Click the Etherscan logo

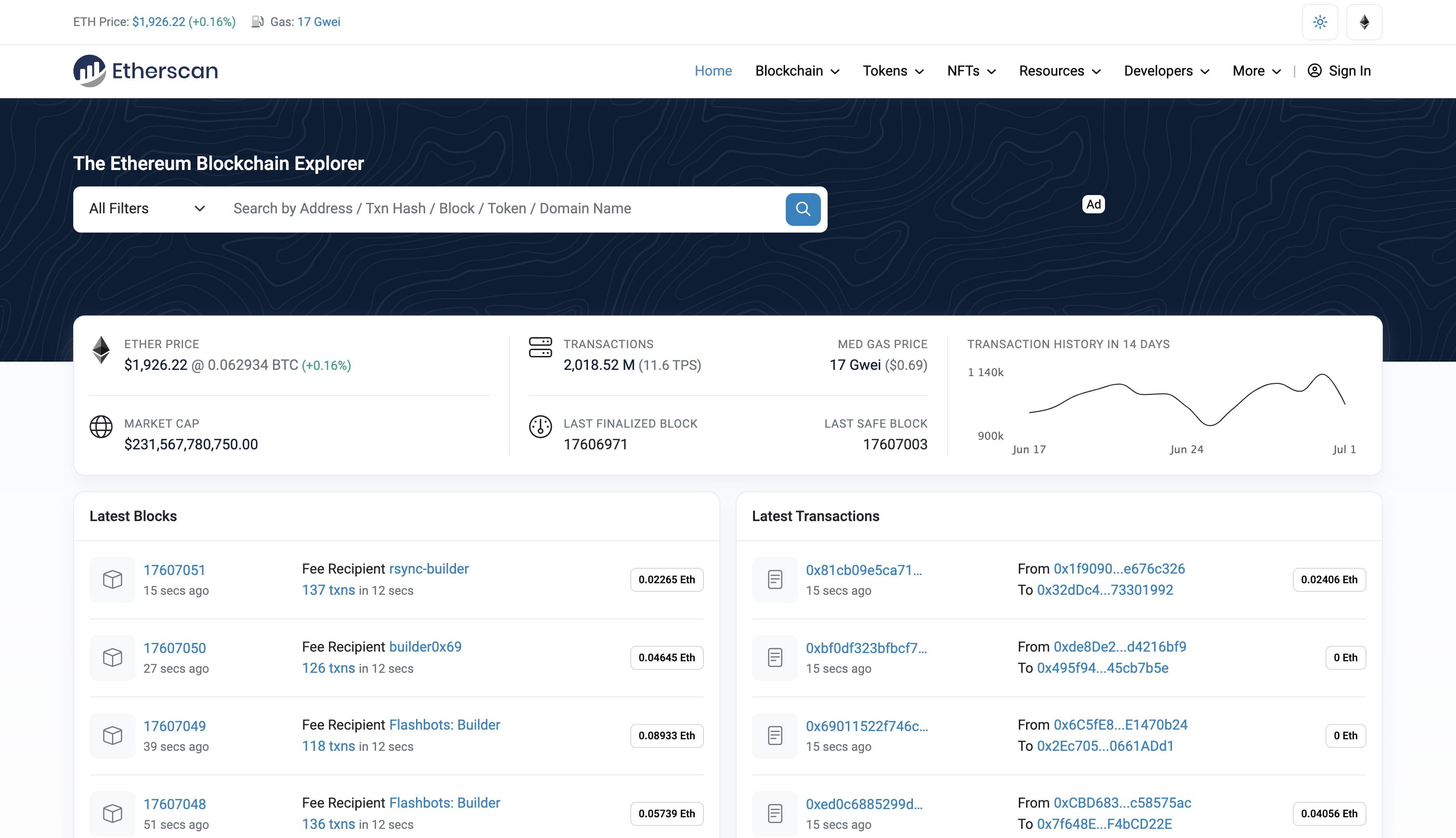click(x=145, y=70)
